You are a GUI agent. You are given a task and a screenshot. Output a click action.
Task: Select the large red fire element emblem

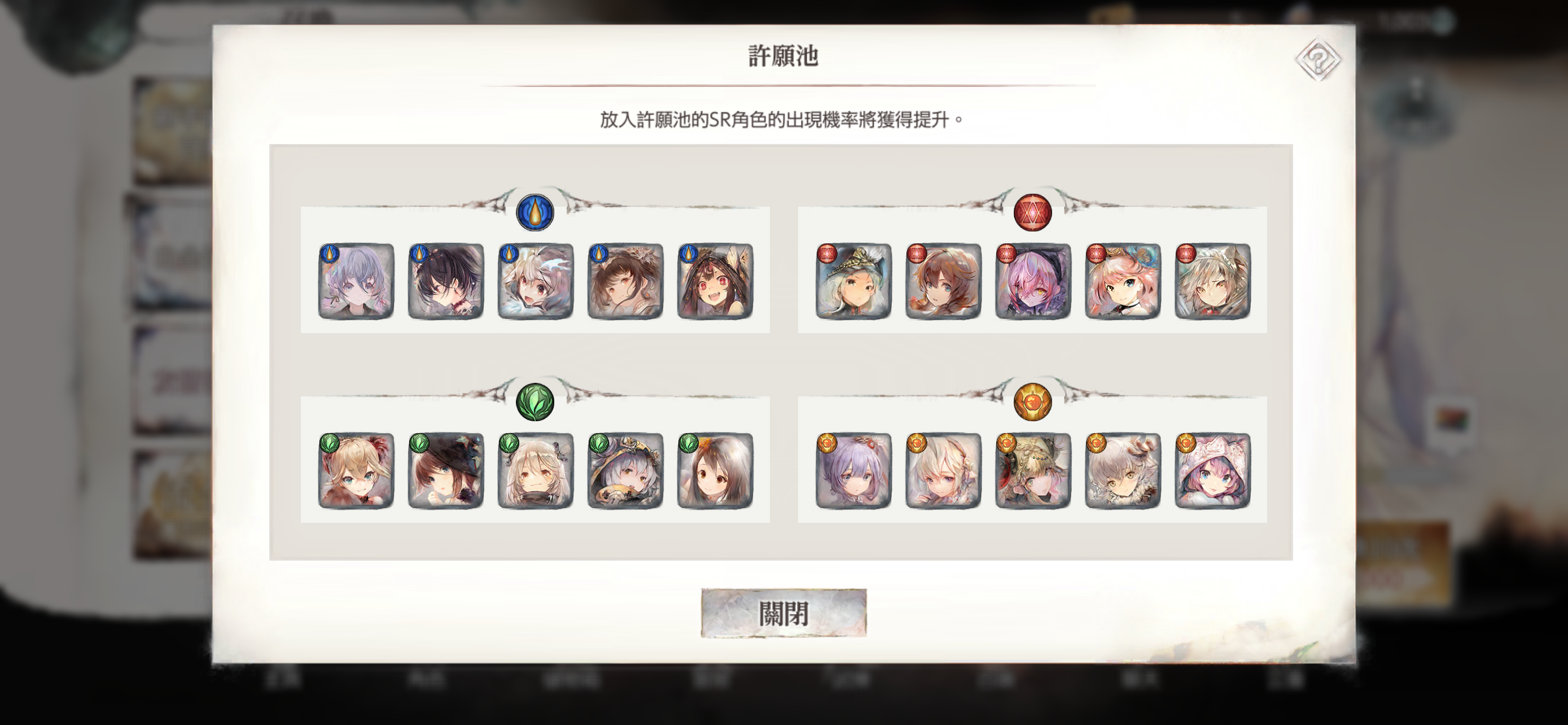1032,213
